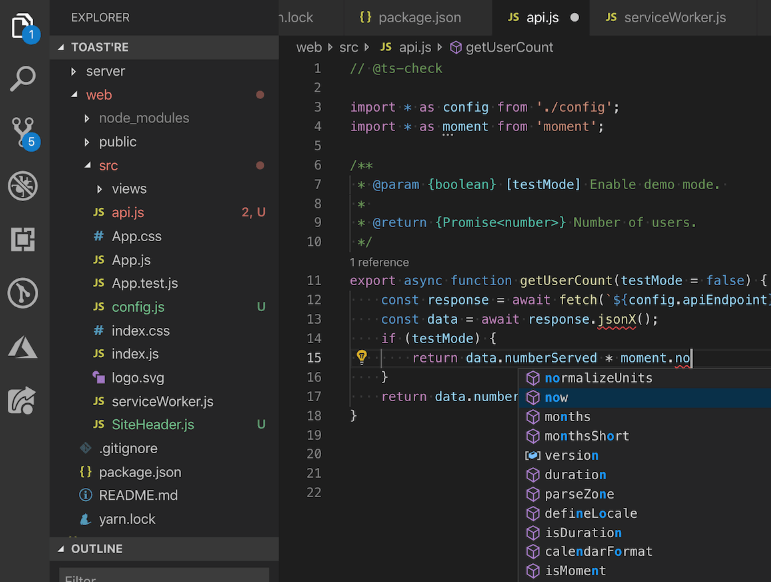This screenshot has height=582, width=771.
Task: Open the Extensions view icon
Action: [23, 239]
